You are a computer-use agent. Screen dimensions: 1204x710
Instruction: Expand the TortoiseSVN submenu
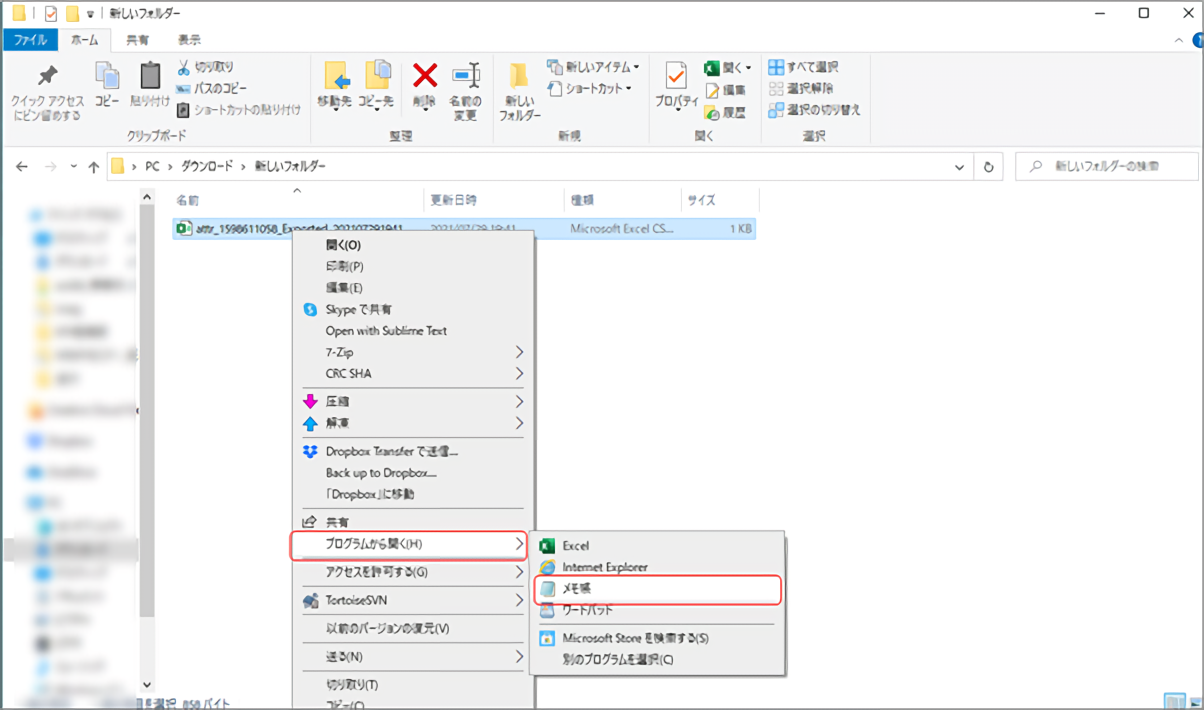(414, 600)
